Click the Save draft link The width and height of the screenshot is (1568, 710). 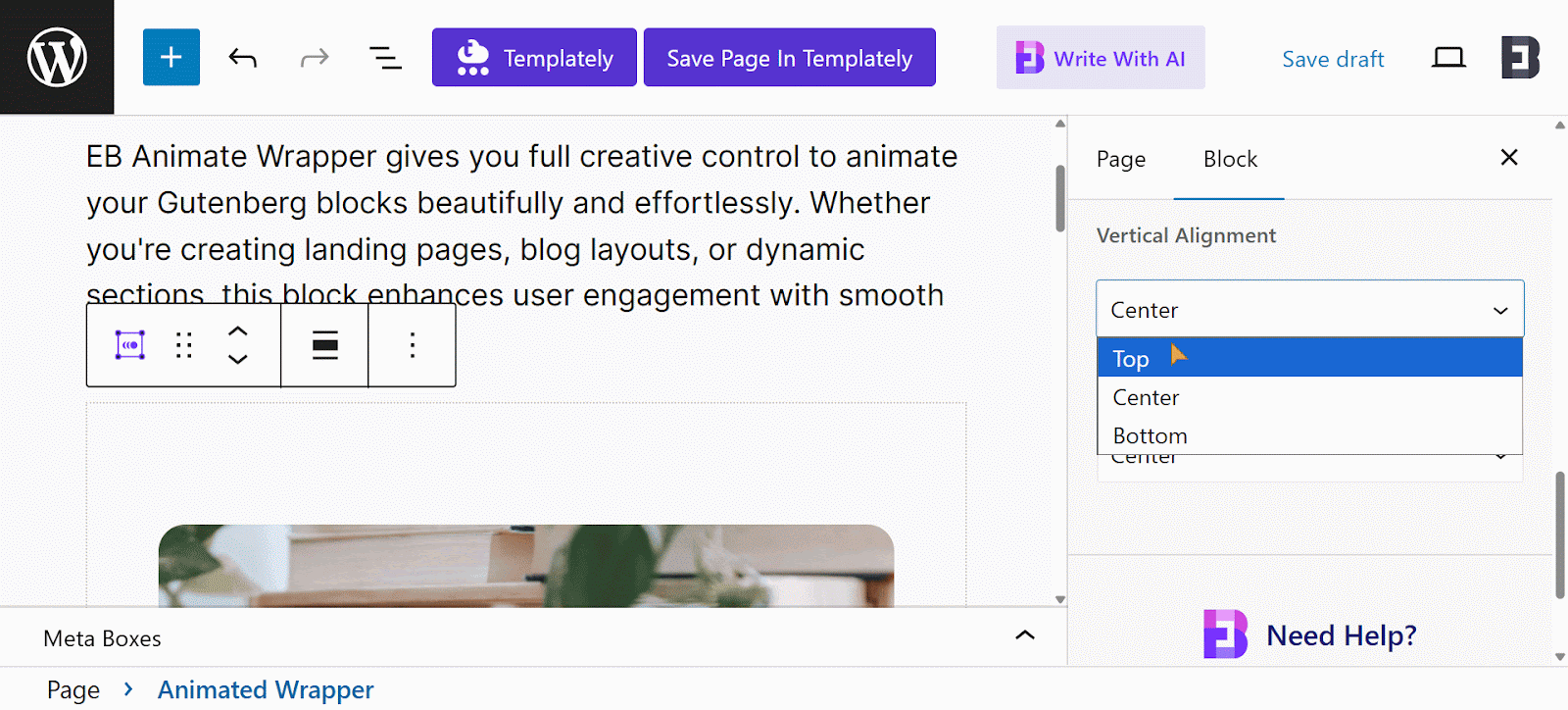[1333, 60]
